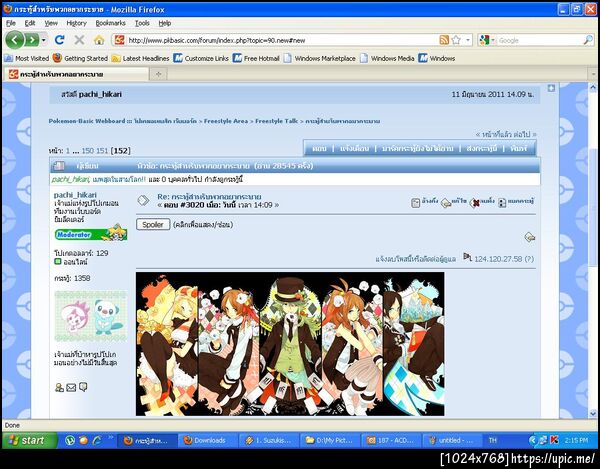This screenshot has width=600, height=469.
Task: Open the search engine selector dropdown
Action: pos(487,40)
